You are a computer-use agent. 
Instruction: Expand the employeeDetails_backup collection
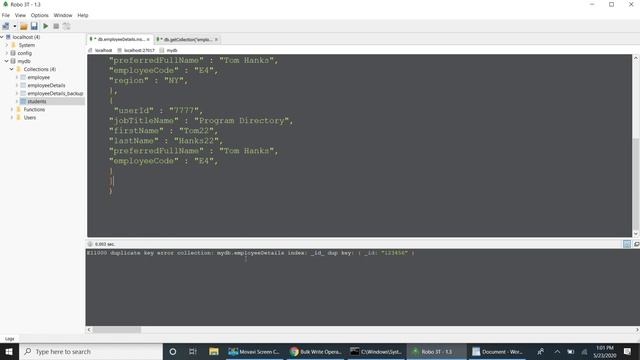17,93
